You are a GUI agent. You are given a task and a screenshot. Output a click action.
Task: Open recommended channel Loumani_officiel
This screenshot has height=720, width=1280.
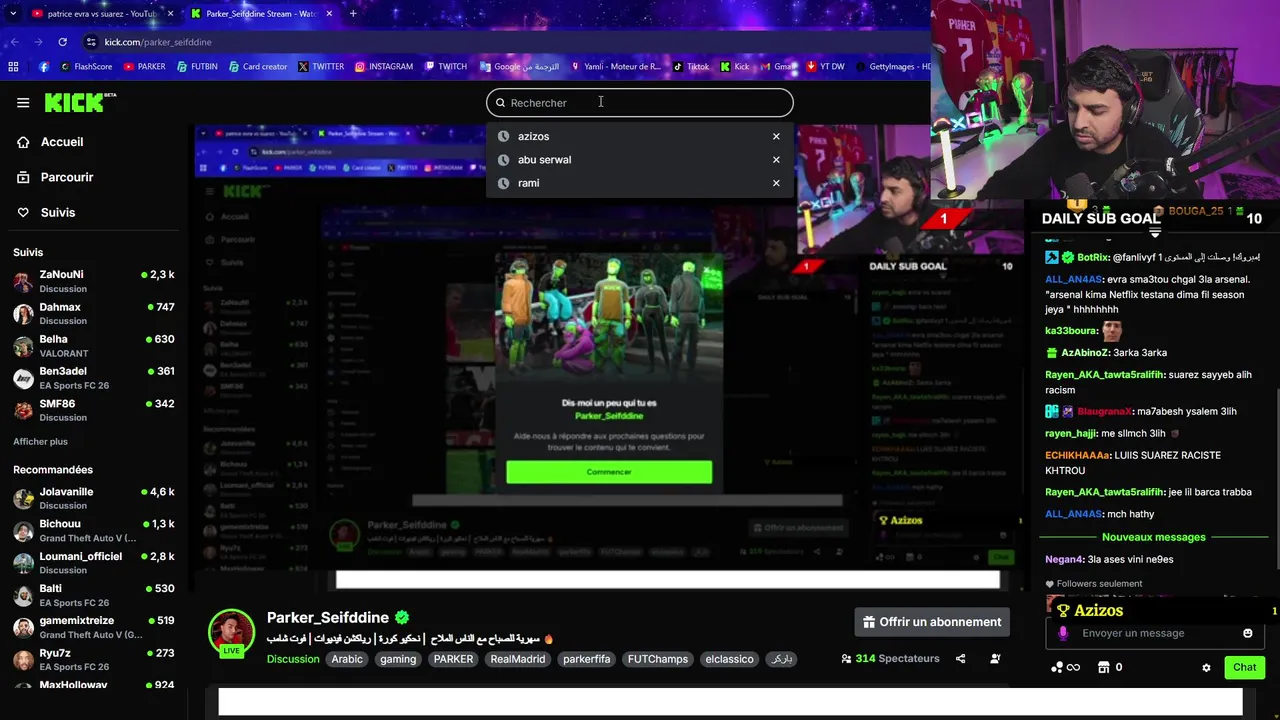click(95, 563)
